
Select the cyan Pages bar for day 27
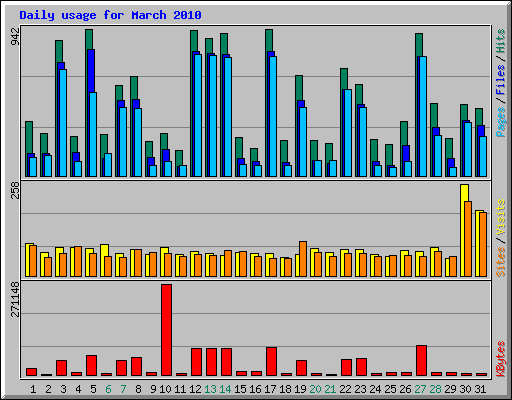423,116
